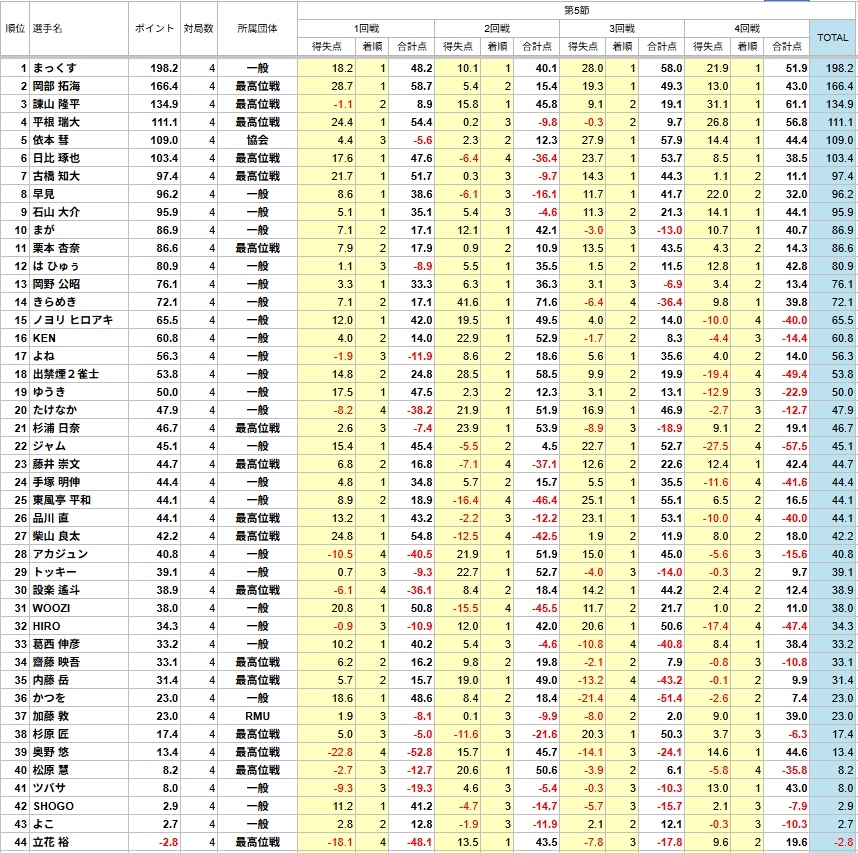Select player name トッキー

(x=55, y=572)
